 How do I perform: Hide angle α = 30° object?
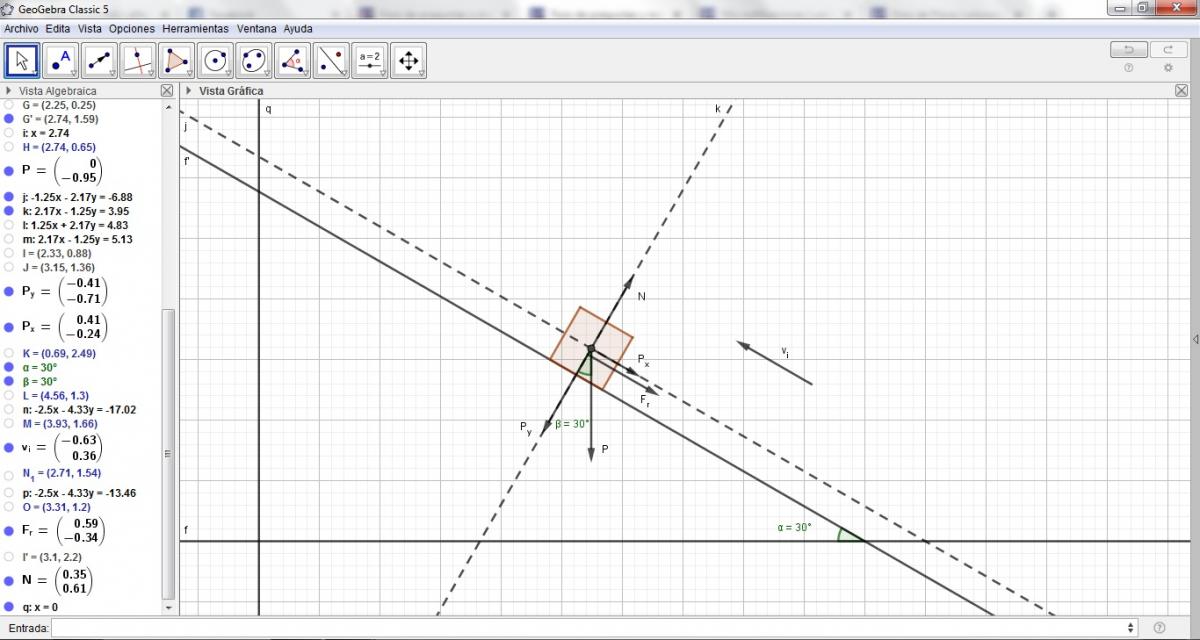point(9,367)
